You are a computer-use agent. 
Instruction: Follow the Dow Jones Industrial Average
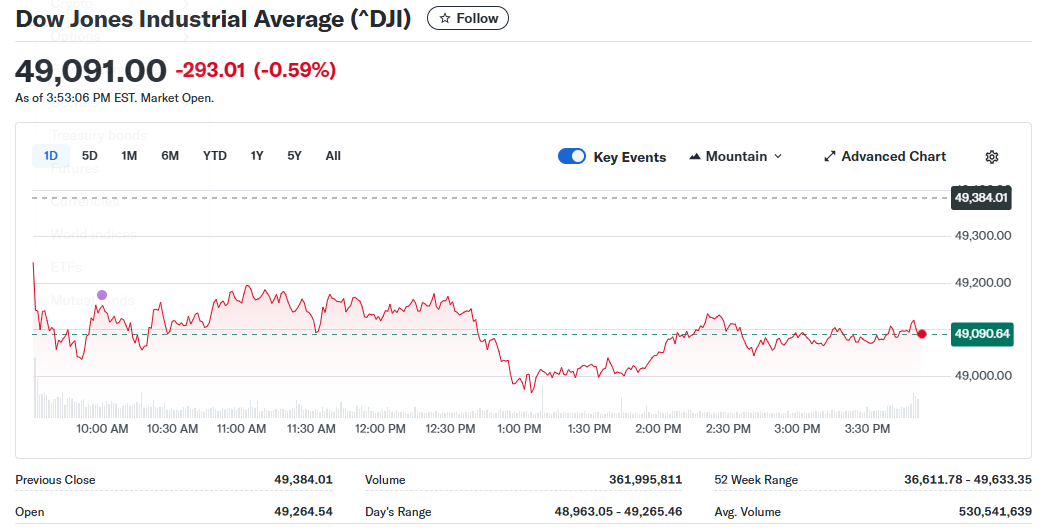[468, 19]
